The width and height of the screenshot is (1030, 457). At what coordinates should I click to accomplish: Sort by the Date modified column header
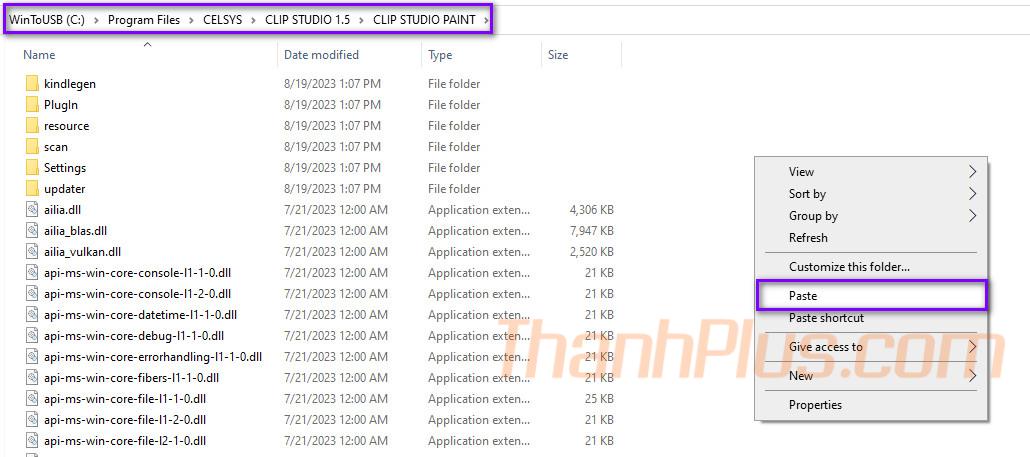(321, 55)
